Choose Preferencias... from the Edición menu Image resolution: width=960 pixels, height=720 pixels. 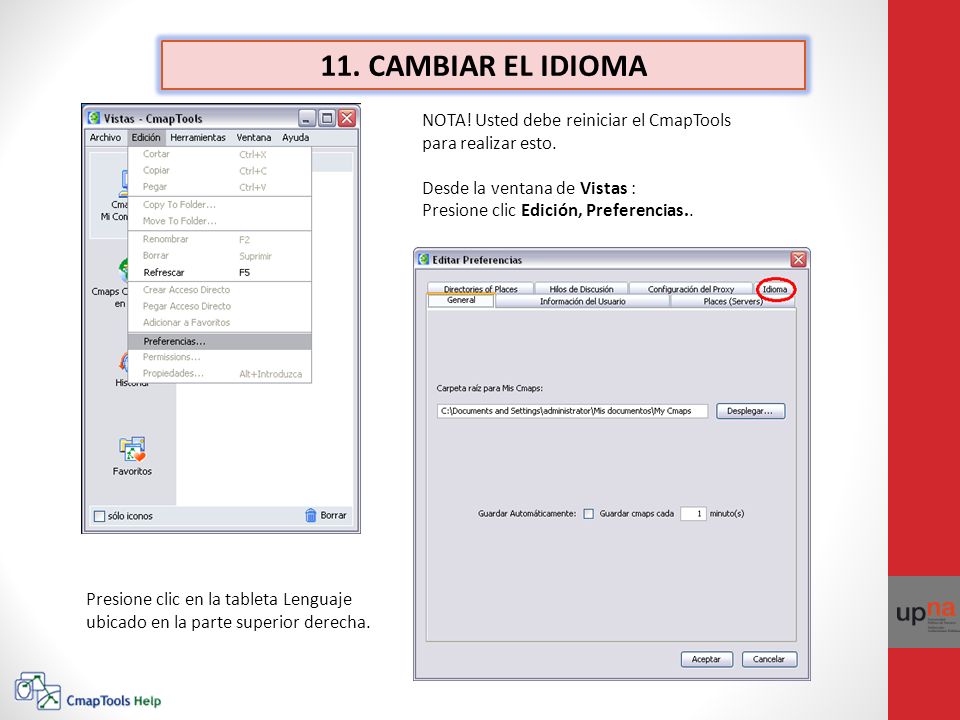click(220, 341)
